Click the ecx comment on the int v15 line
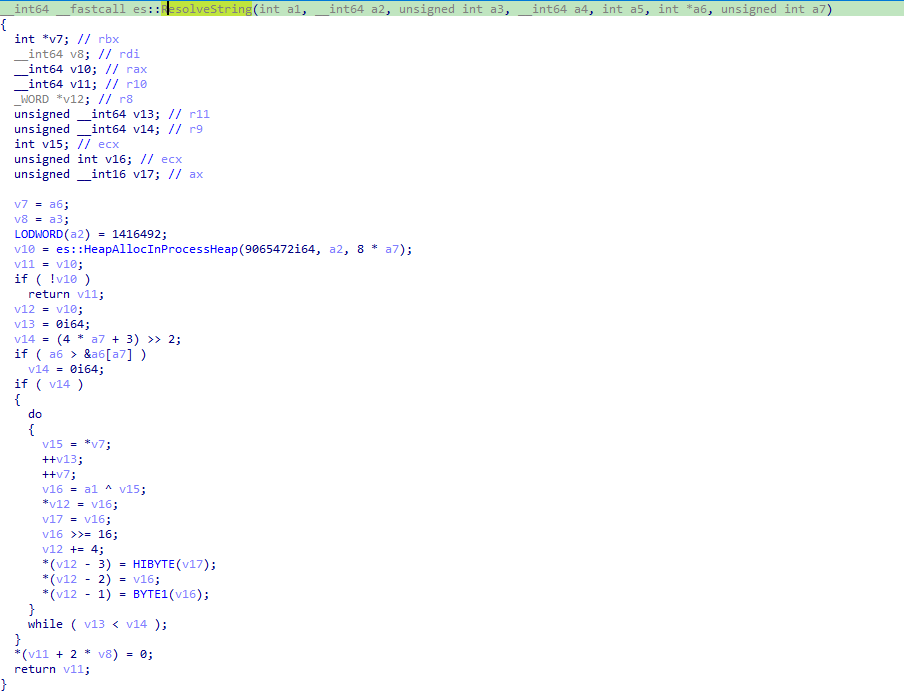This screenshot has width=904, height=693. (x=108, y=144)
